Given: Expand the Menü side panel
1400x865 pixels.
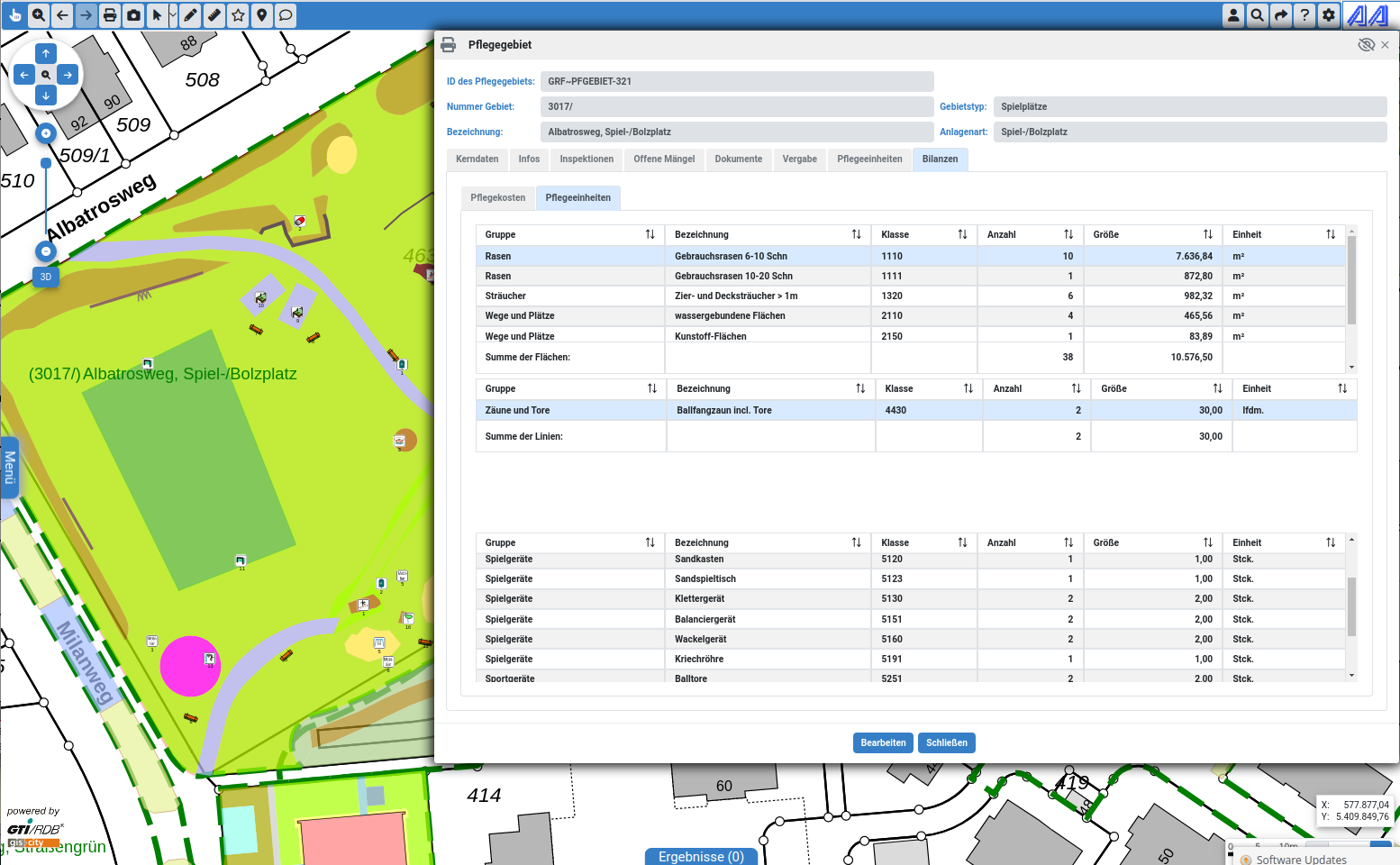Looking at the screenshot, I should pyautogui.click(x=10, y=467).
